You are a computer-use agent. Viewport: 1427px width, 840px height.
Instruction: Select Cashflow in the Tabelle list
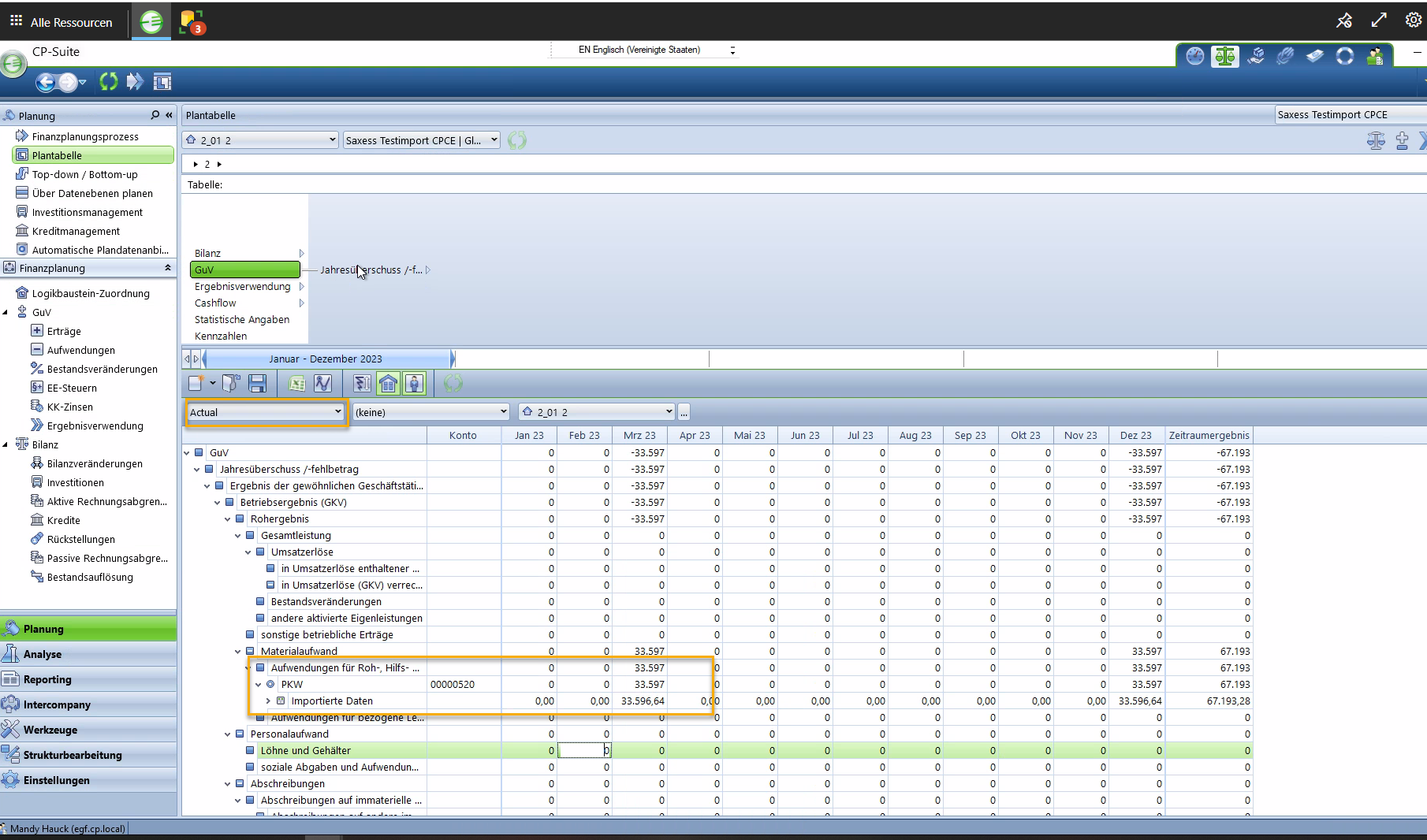tap(215, 303)
